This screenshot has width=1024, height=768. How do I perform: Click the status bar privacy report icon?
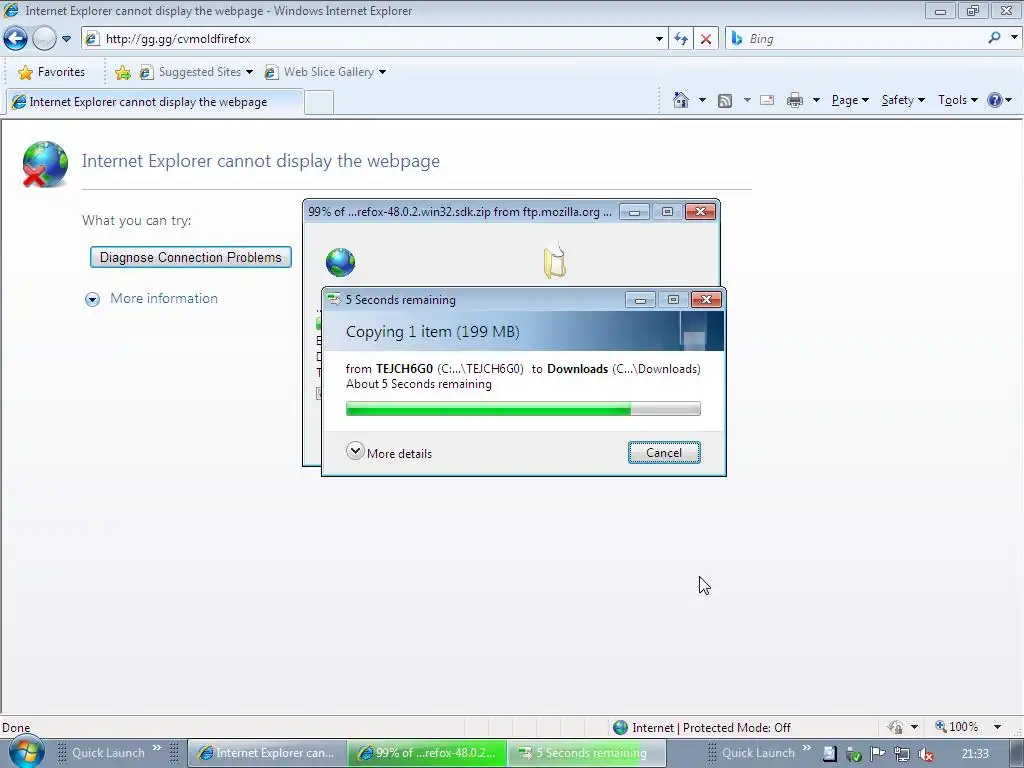(x=895, y=727)
